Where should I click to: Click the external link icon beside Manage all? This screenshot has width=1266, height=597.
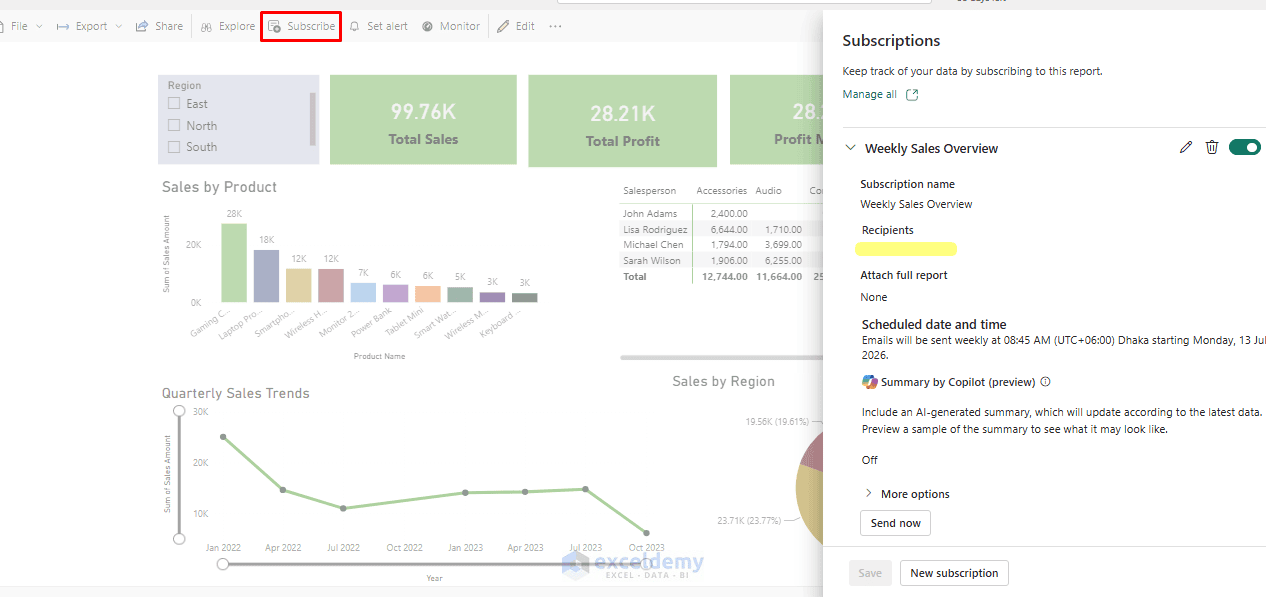point(911,94)
